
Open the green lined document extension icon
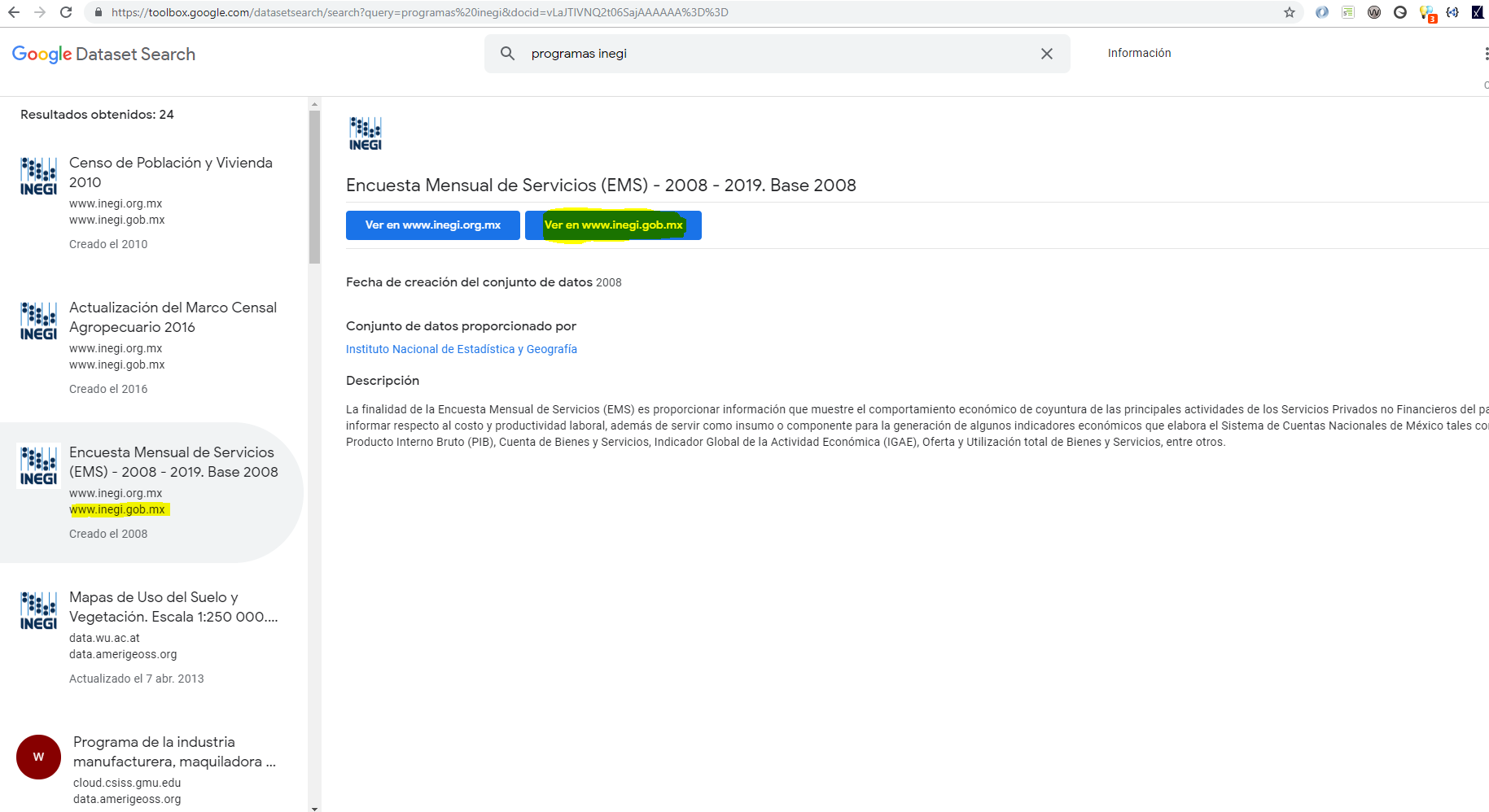[x=1348, y=12]
